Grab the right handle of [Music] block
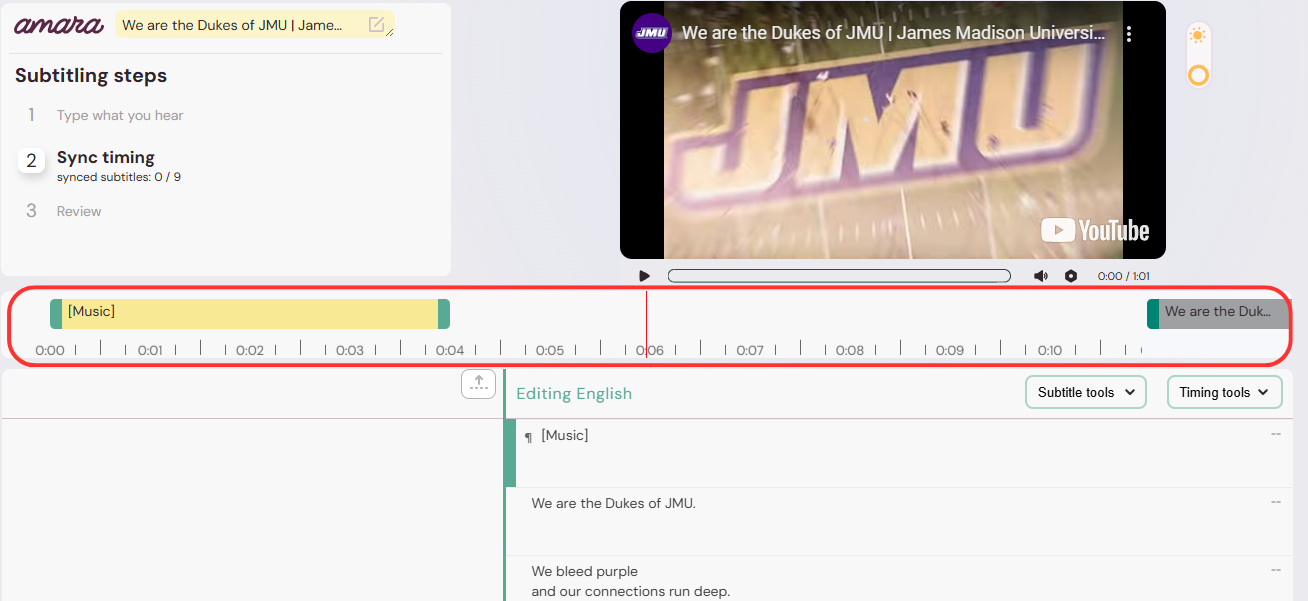Screen dimensions: 1308x601 click(x=444, y=314)
